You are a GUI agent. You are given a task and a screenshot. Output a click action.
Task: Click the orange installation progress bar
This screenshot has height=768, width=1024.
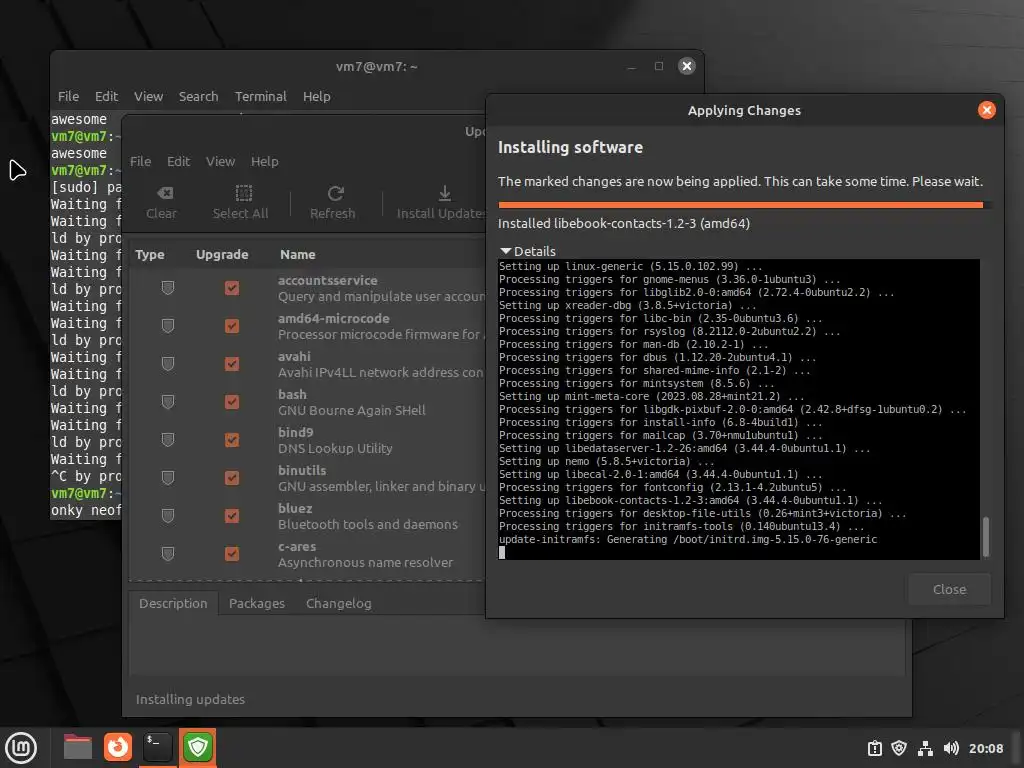(x=740, y=205)
